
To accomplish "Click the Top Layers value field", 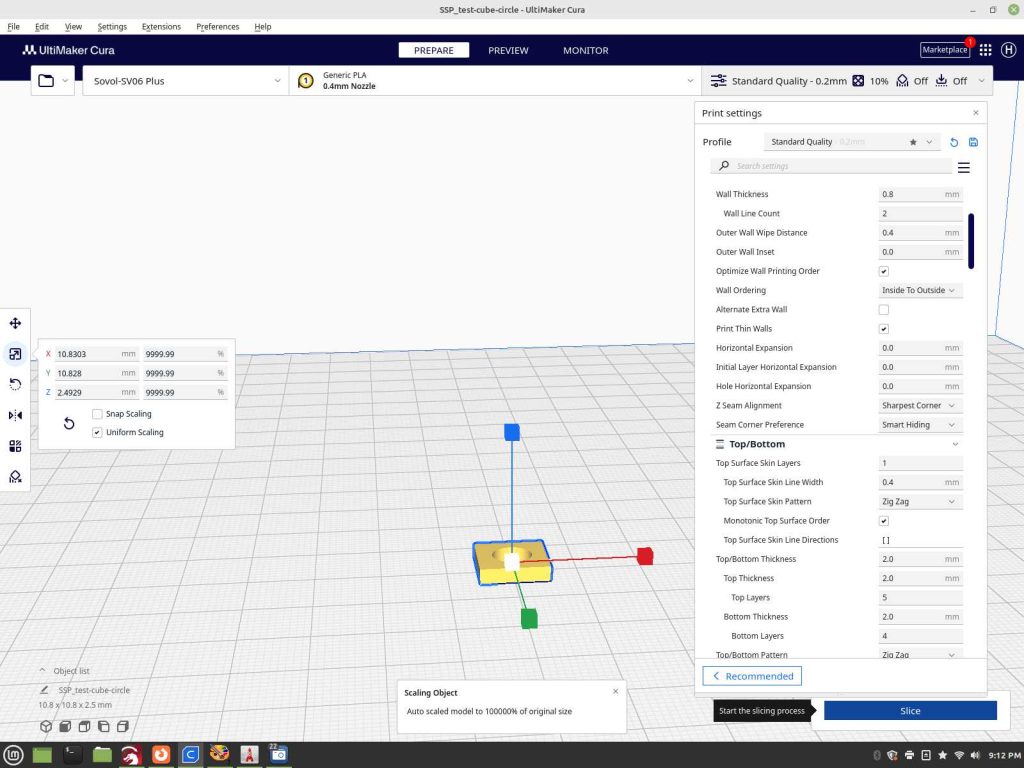I will tap(920, 598).
